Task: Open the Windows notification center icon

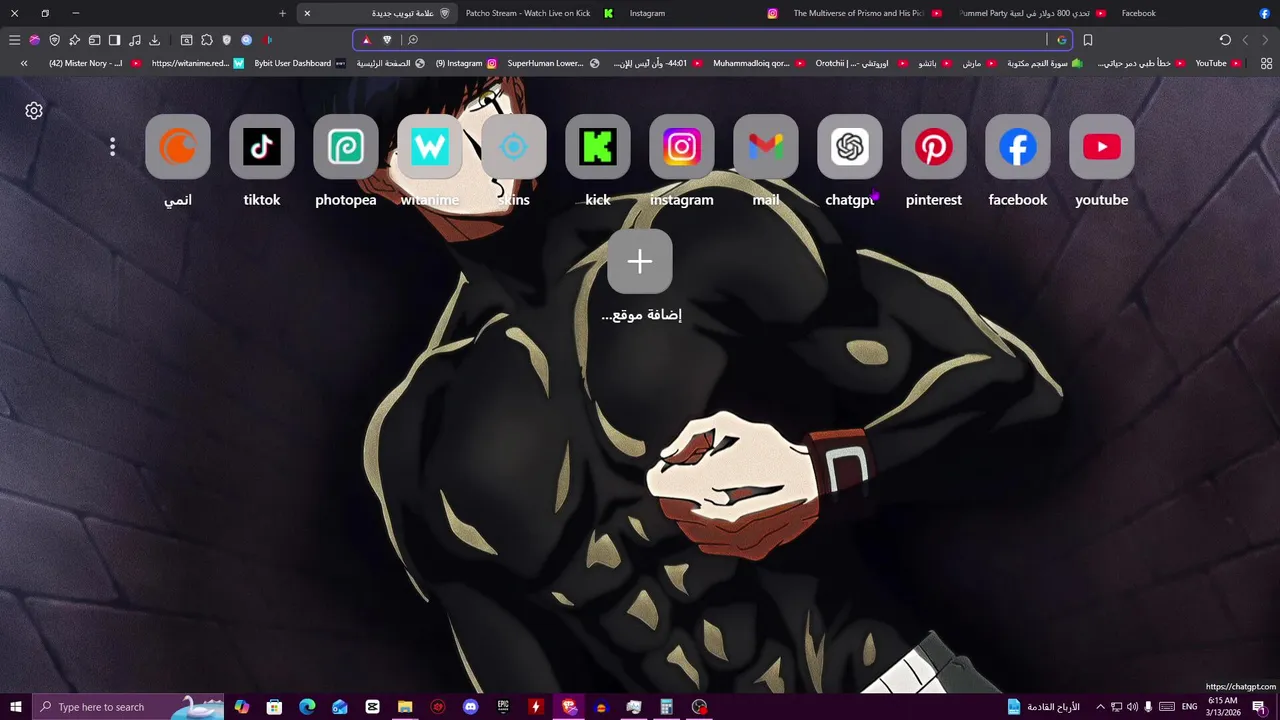Action: pos(1259,707)
